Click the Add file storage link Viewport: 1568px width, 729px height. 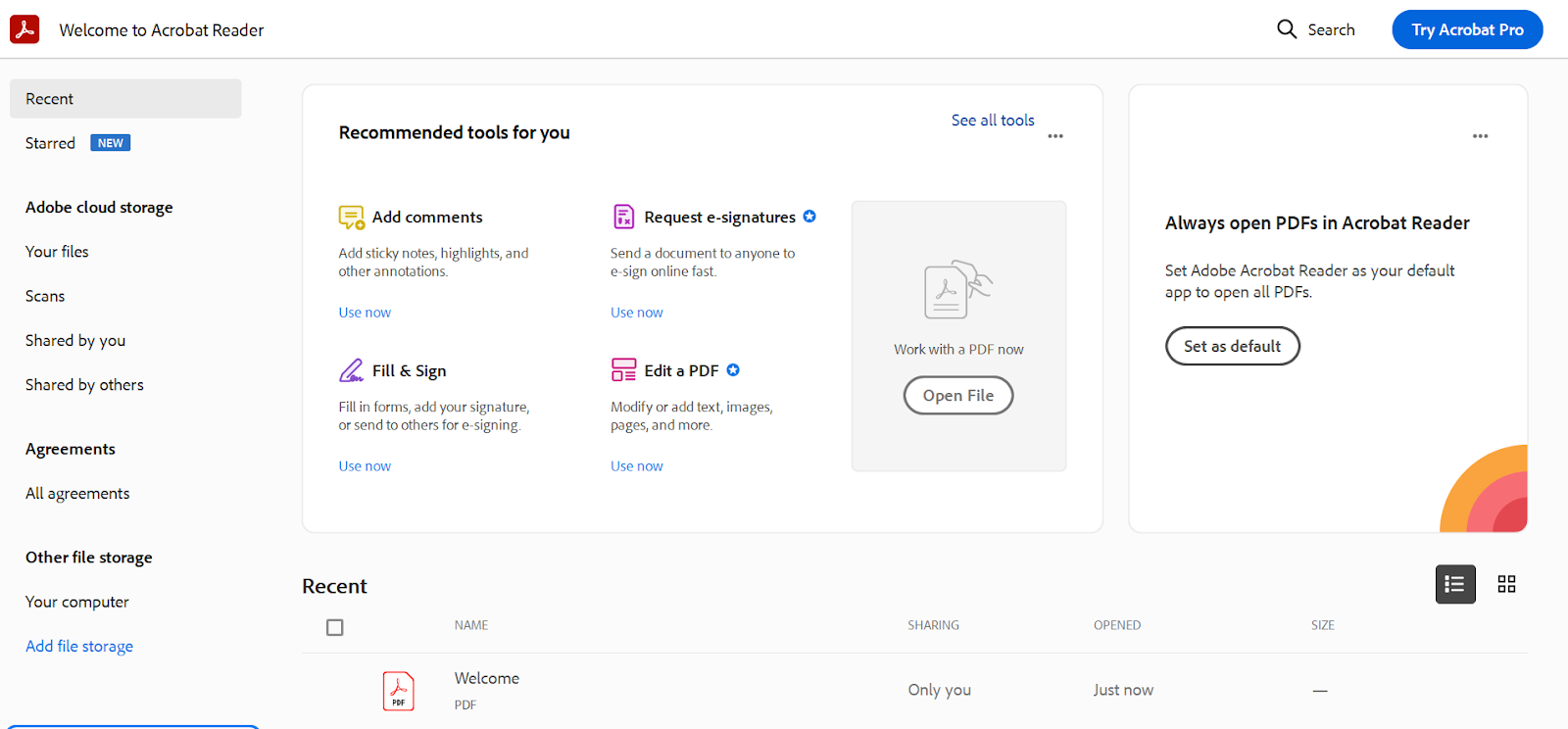[x=79, y=647]
